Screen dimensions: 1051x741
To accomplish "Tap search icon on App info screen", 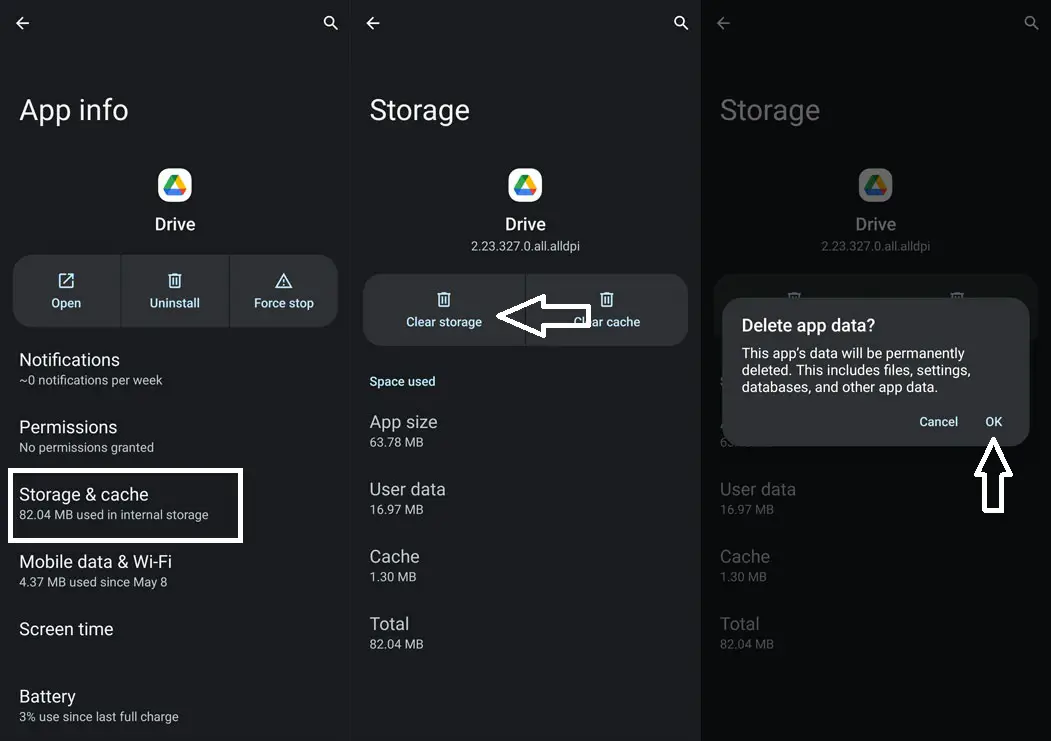I will pyautogui.click(x=330, y=23).
